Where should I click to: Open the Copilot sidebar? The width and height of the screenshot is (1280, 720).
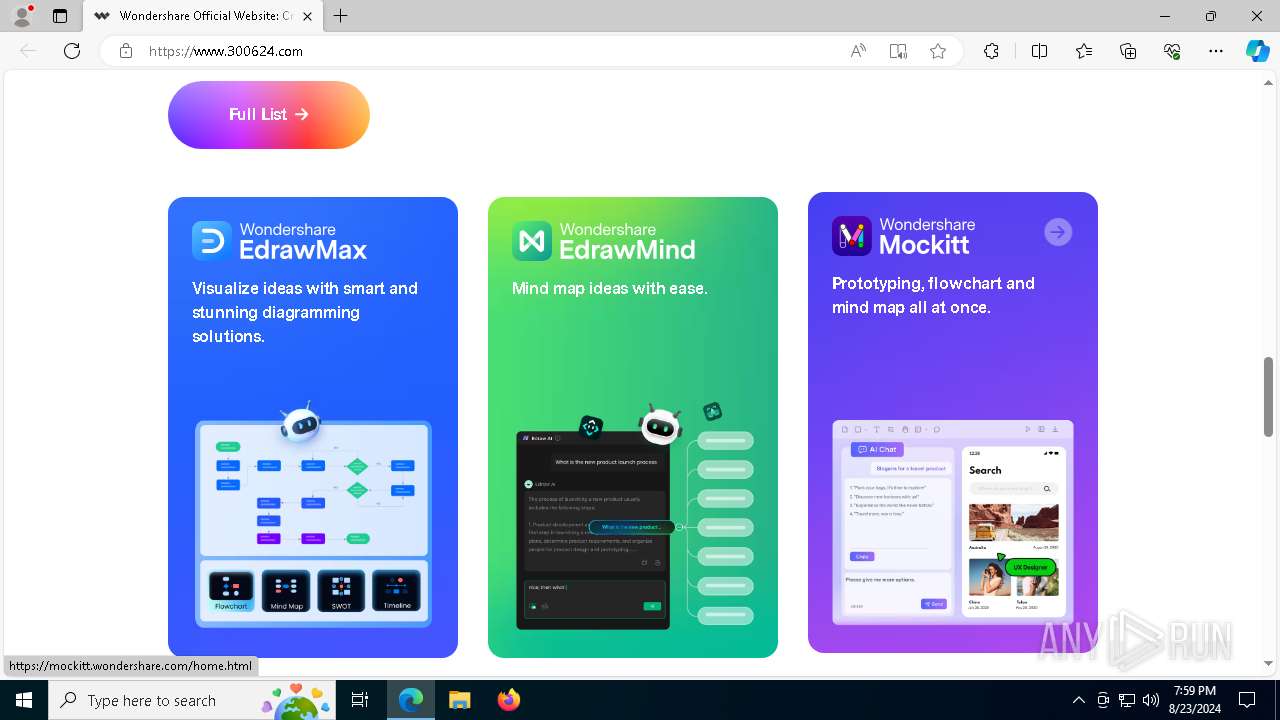(1257, 51)
